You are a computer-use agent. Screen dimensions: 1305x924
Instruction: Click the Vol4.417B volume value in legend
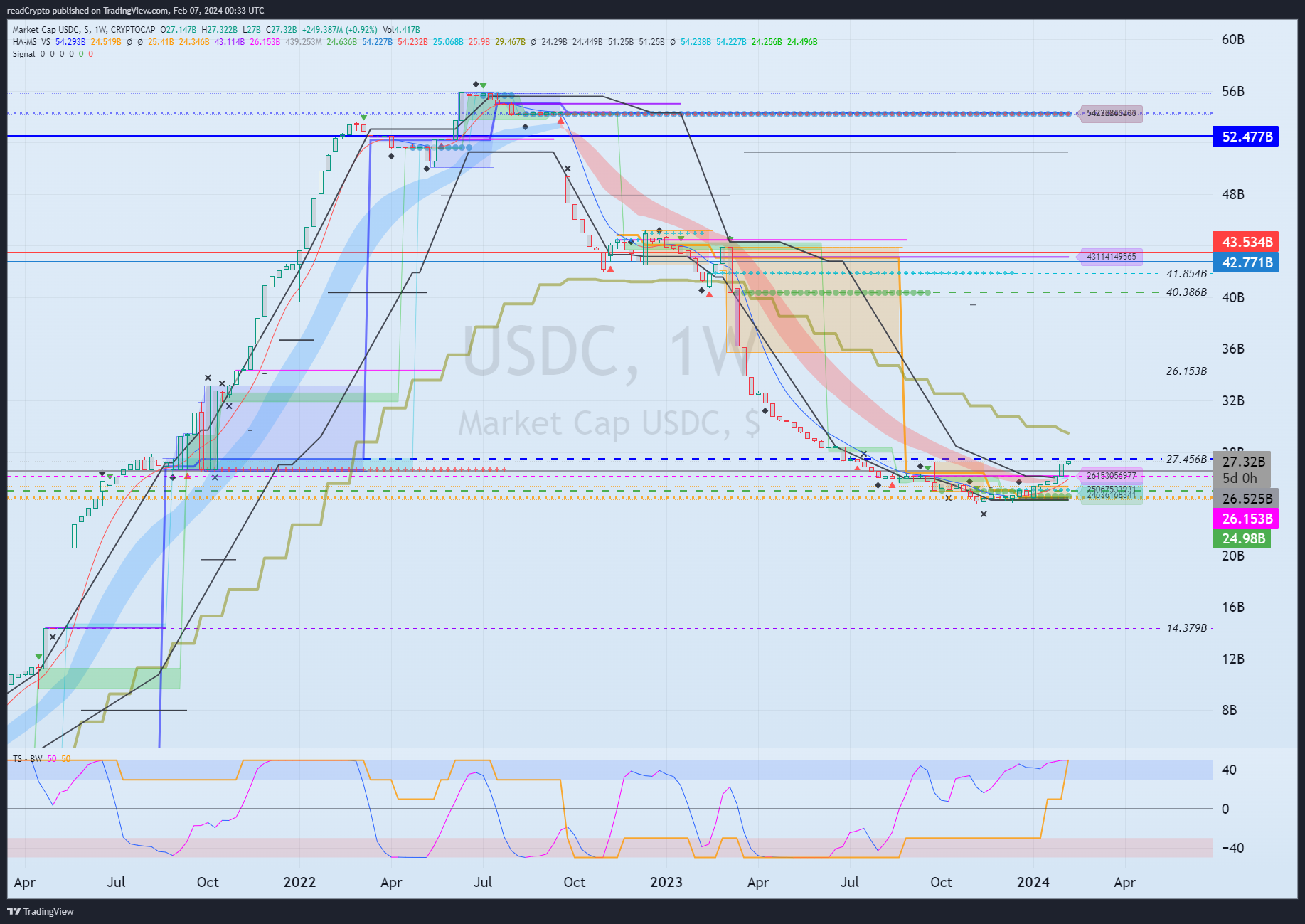click(401, 30)
